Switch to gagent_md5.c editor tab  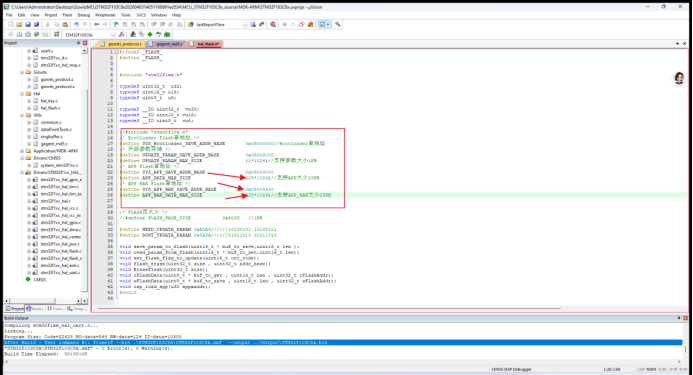point(166,44)
